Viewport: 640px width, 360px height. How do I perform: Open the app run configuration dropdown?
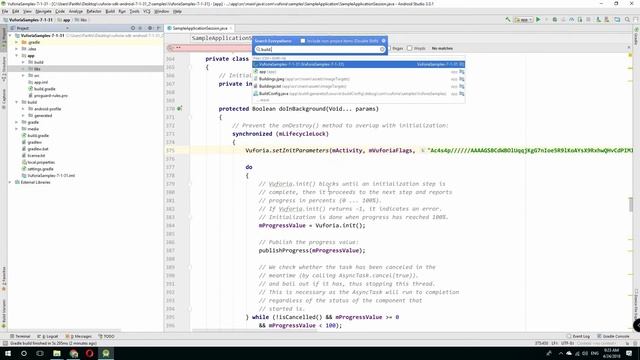(x=523, y=20)
